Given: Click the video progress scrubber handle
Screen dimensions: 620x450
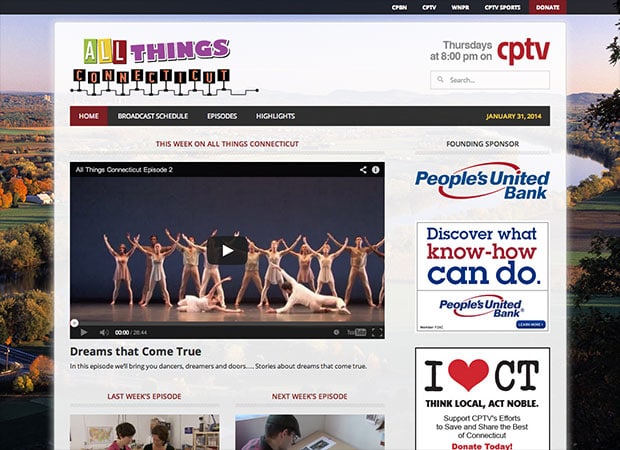Looking at the screenshot, I should [74, 323].
